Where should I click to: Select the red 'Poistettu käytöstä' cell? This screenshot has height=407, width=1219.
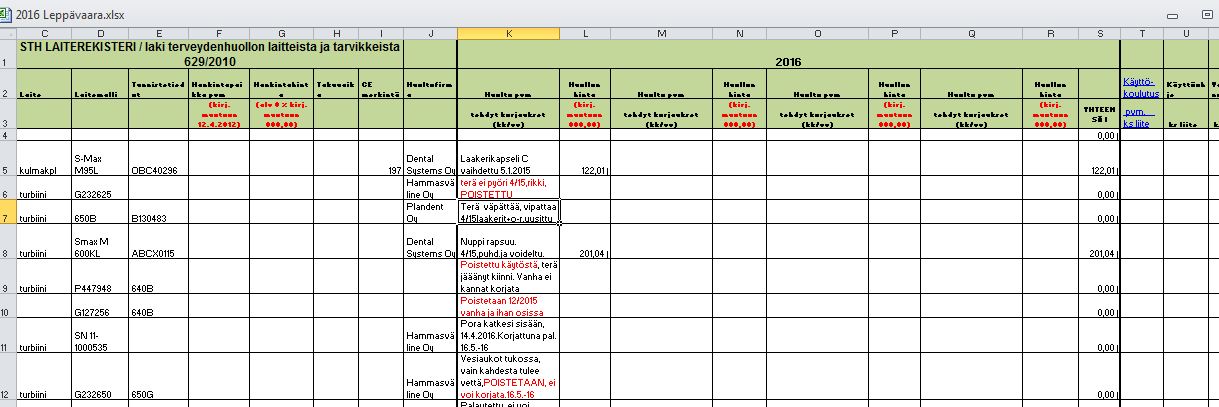pos(508,277)
